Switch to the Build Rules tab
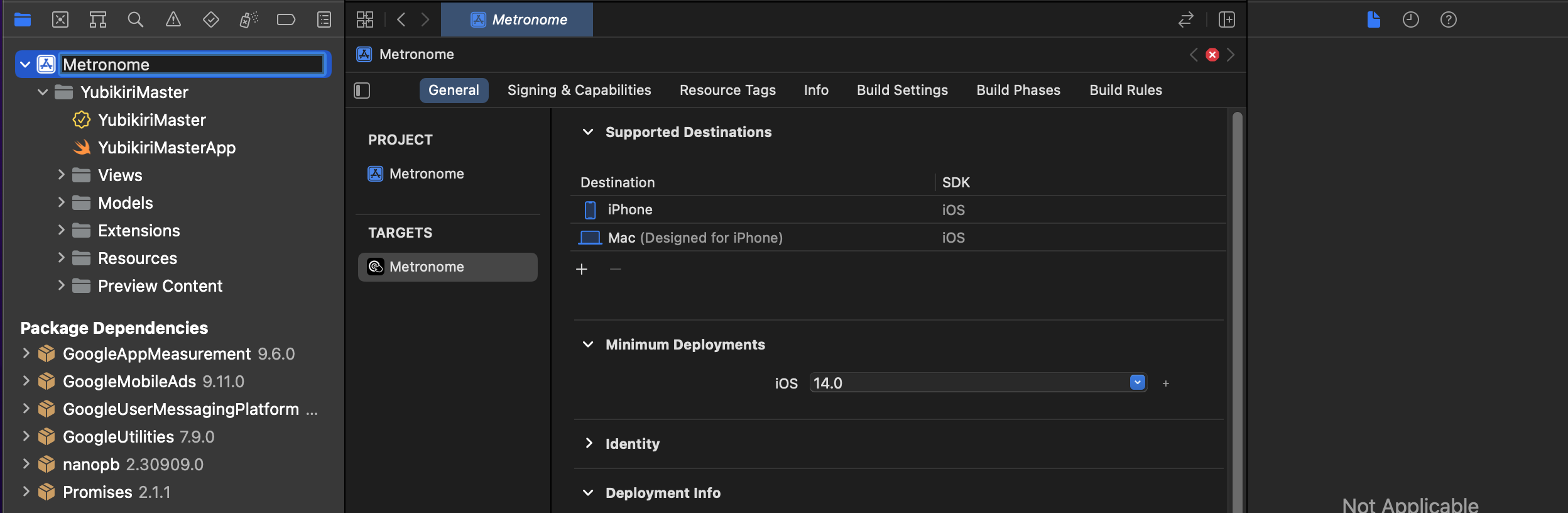 (x=1126, y=91)
